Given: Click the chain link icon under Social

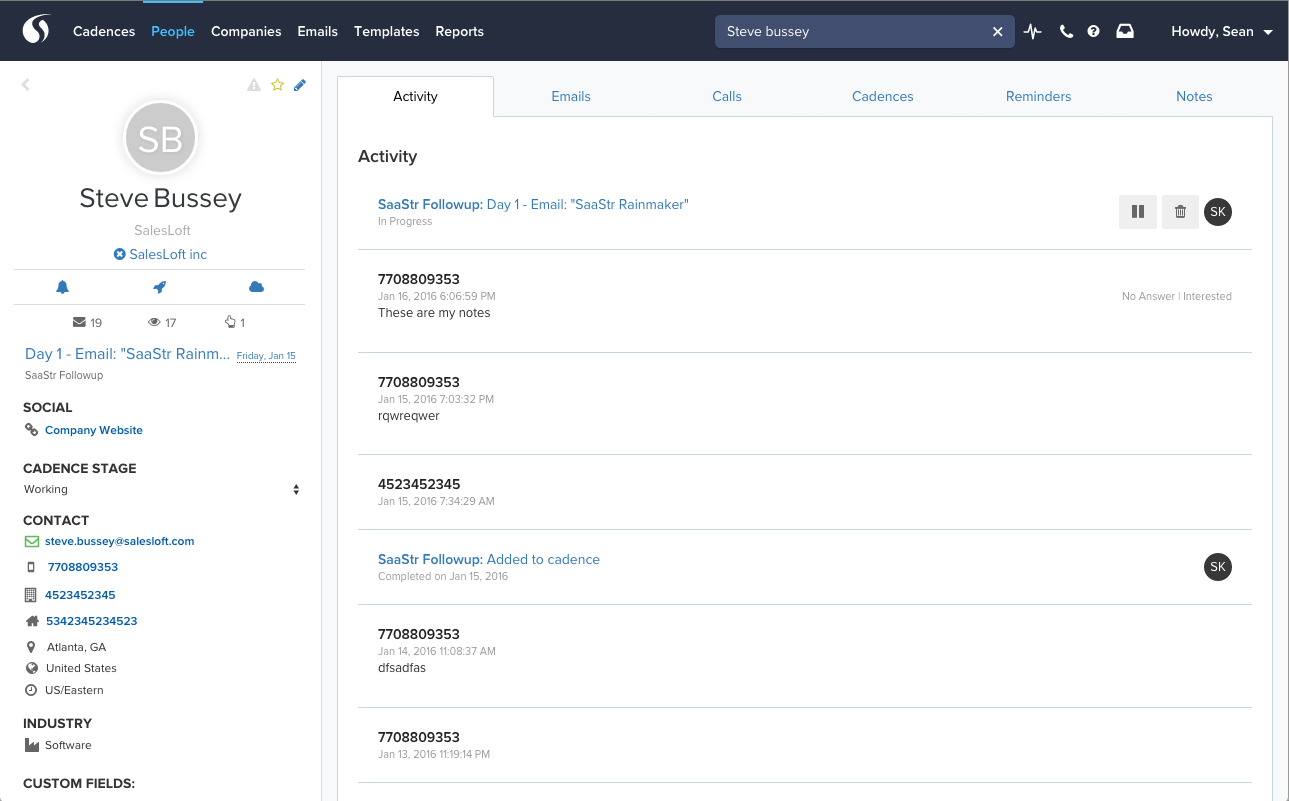Looking at the screenshot, I should [x=31, y=430].
